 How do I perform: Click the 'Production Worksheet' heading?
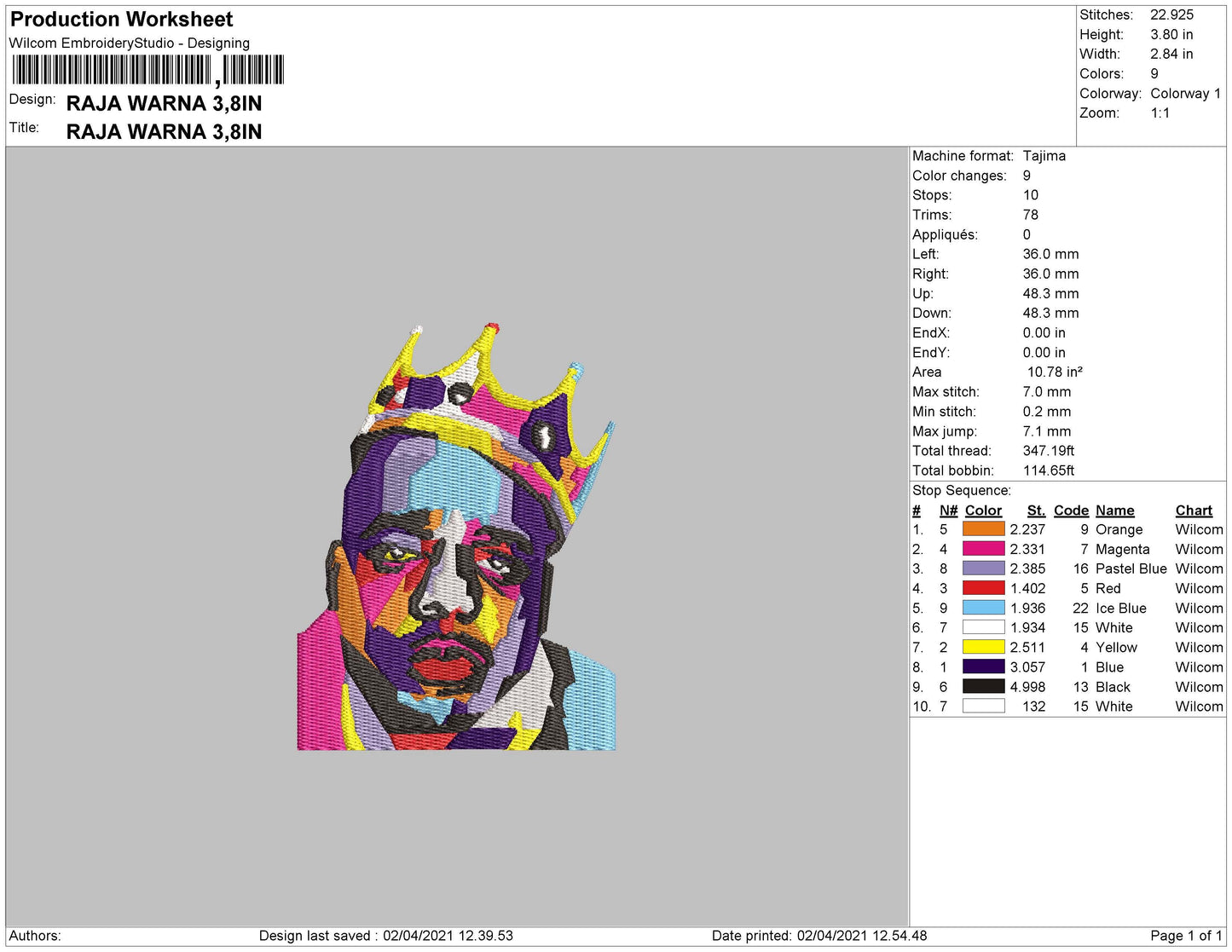click(121, 20)
